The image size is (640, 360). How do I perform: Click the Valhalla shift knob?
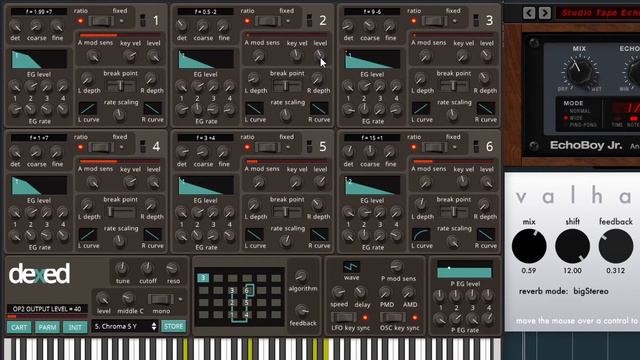tap(572, 246)
